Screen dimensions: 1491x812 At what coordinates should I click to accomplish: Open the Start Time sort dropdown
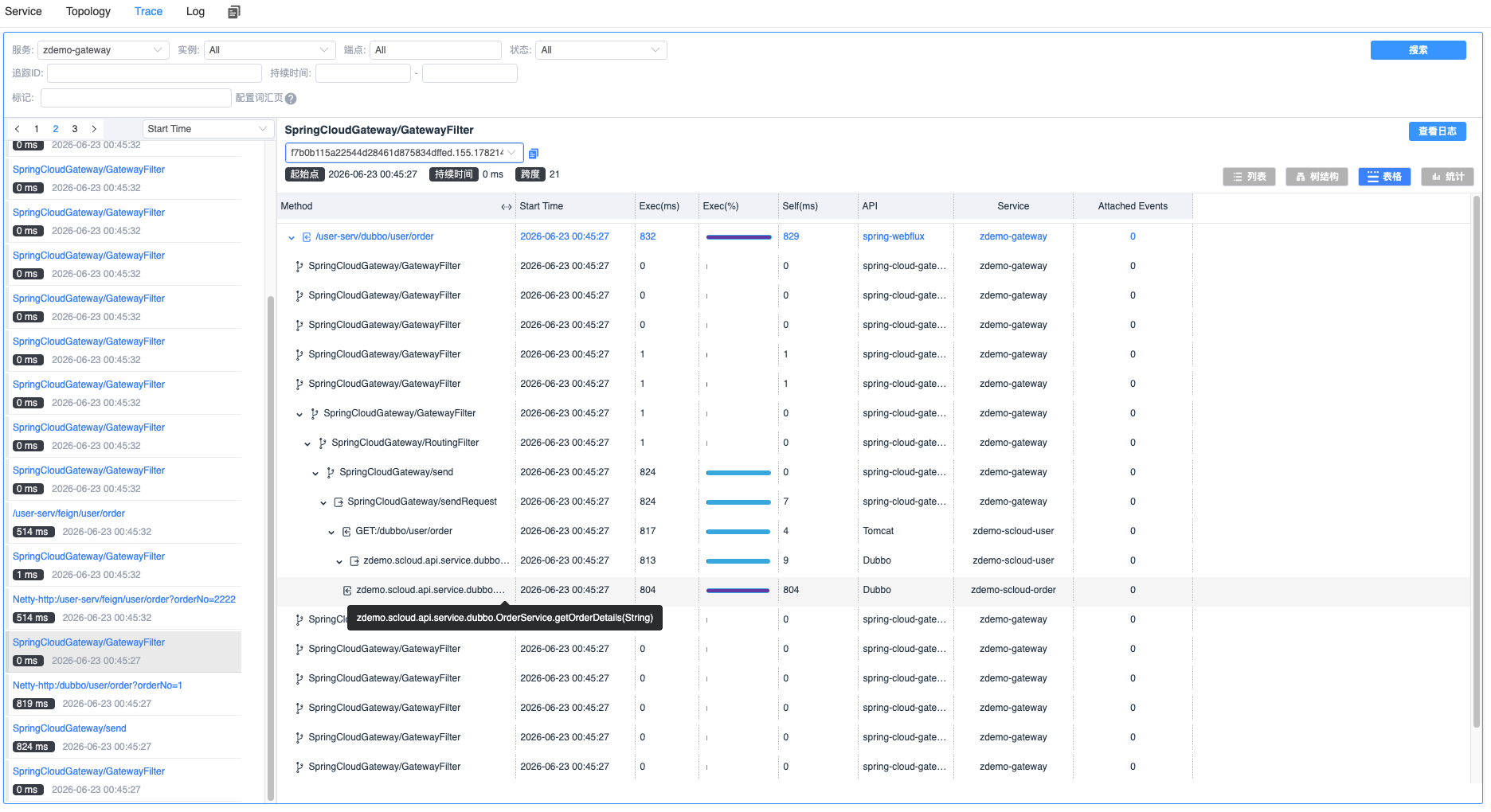pos(208,129)
